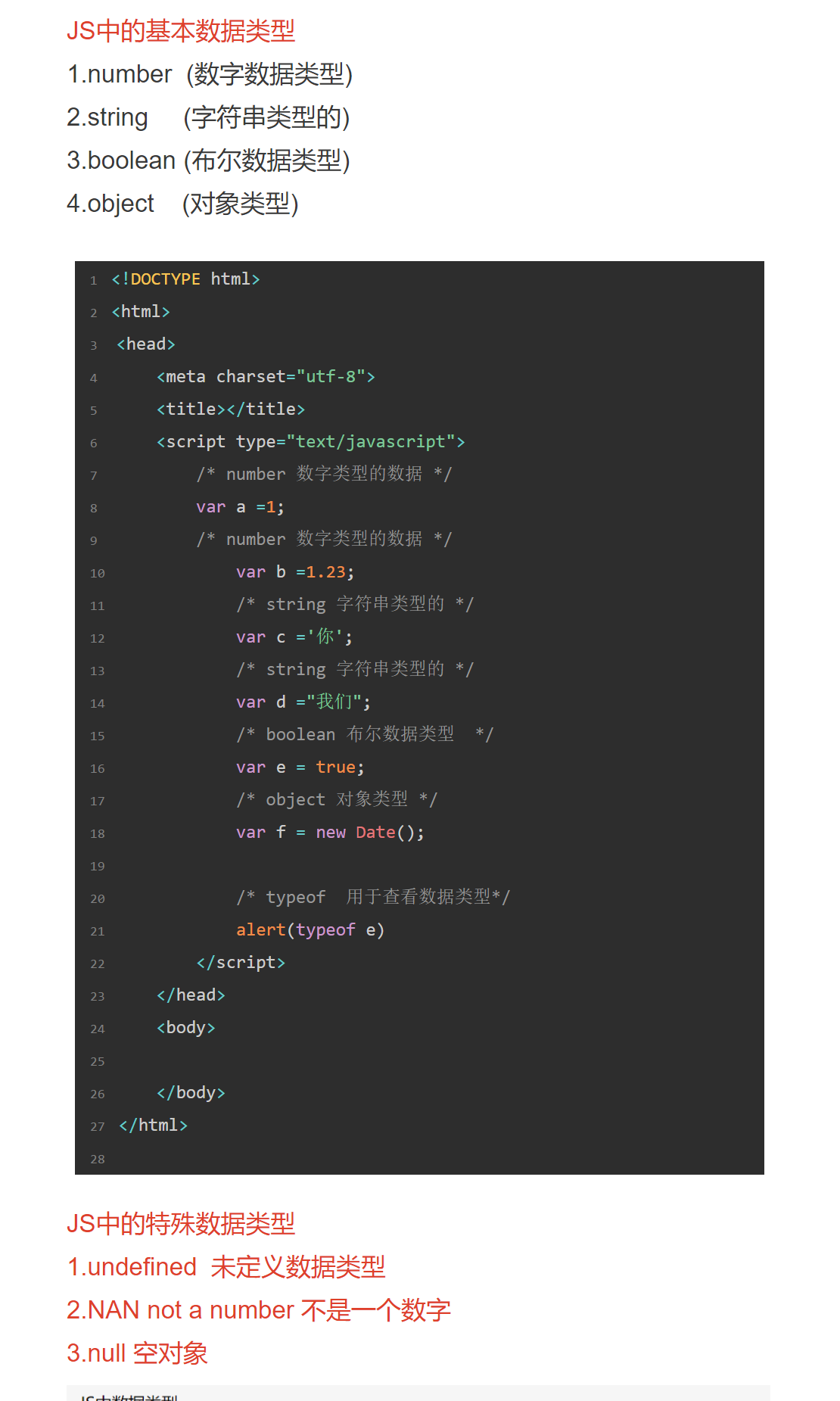Click the "alert(typeof e)" code line
840x1401 pixels.
click(x=310, y=930)
